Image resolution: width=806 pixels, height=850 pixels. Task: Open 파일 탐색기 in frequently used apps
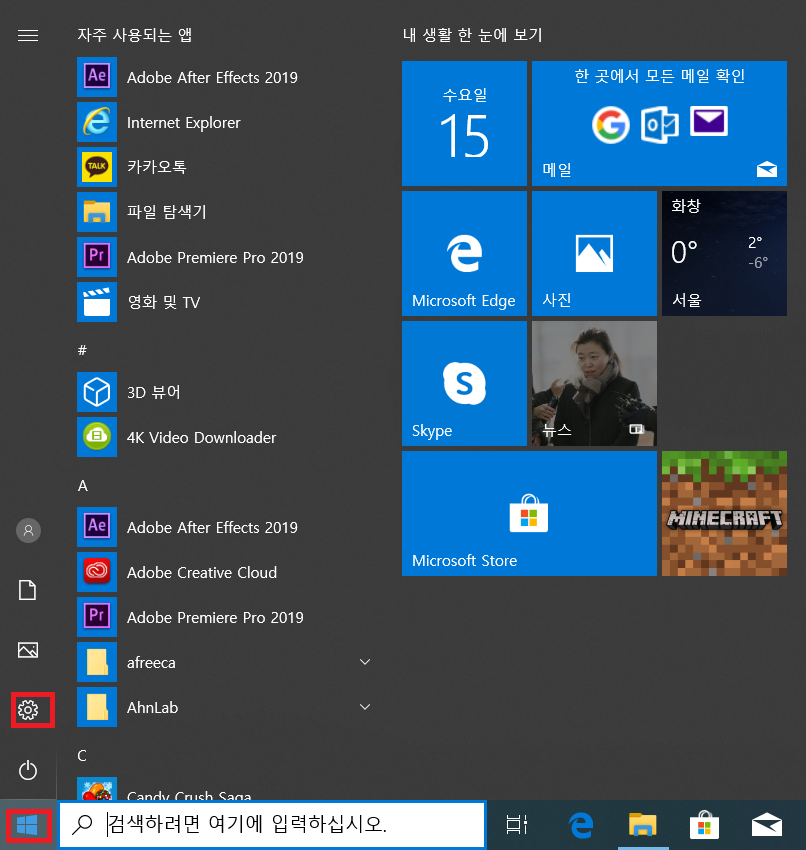225,212
